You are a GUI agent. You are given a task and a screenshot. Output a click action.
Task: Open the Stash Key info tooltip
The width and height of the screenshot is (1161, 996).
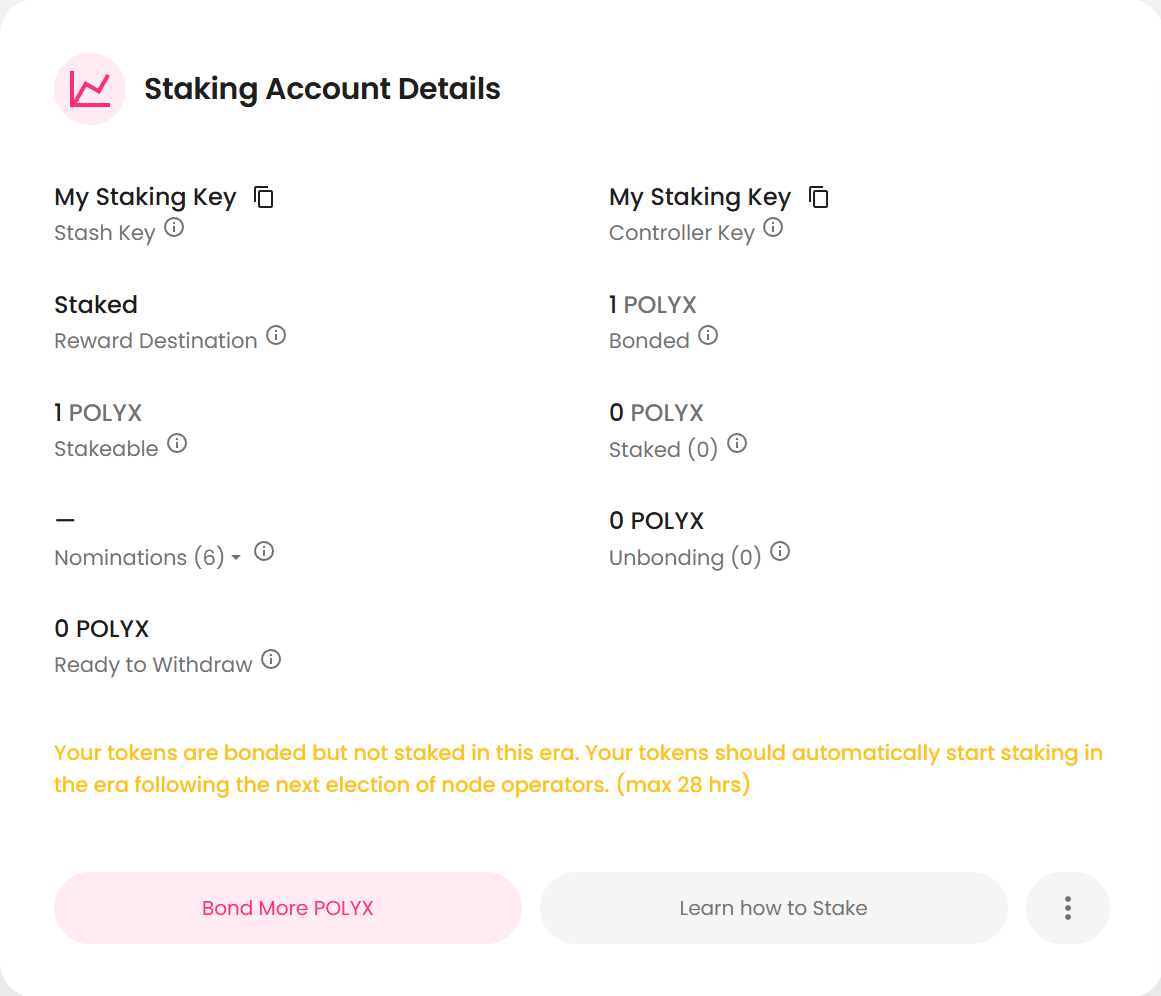click(175, 227)
